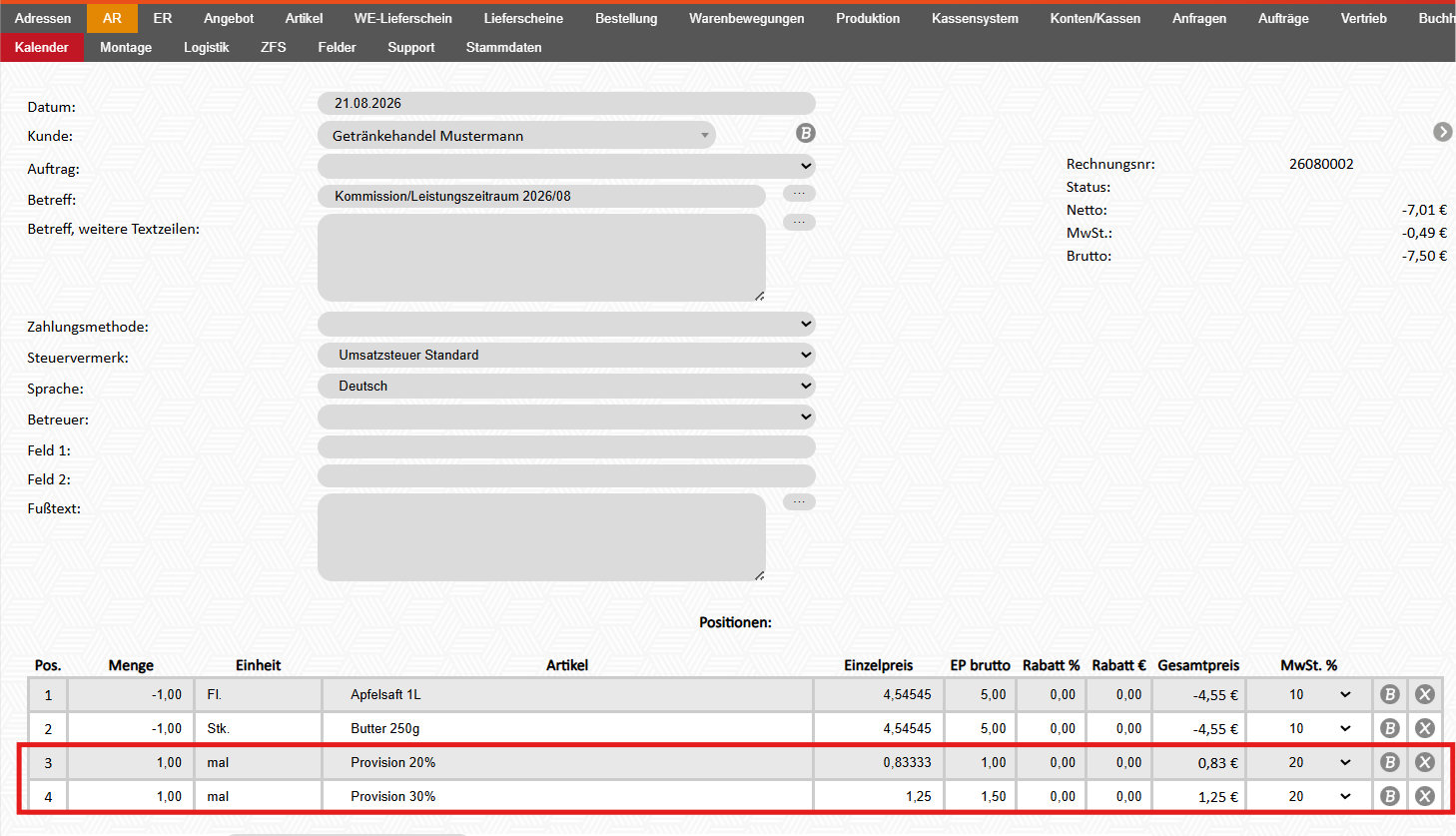Click the B icon in Provision 20% row
Image resolution: width=1456 pixels, height=836 pixels.
pyautogui.click(x=1389, y=763)
